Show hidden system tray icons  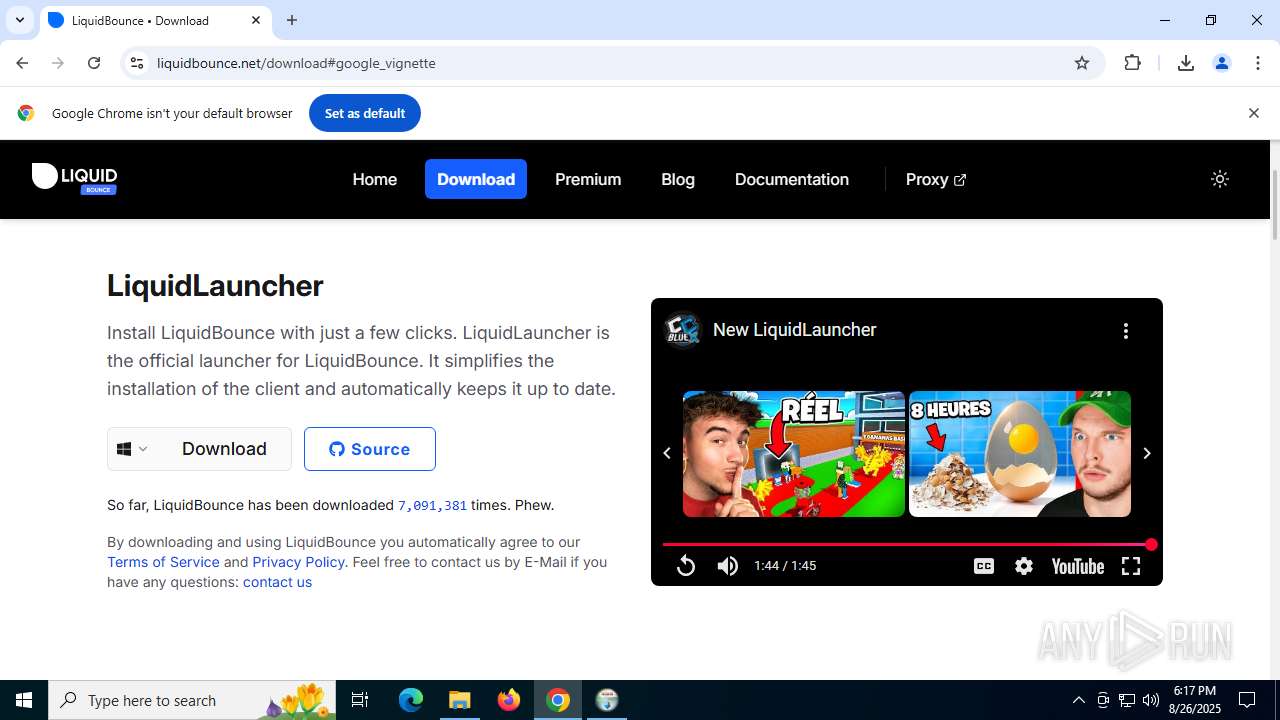[x=1079, y=700]
